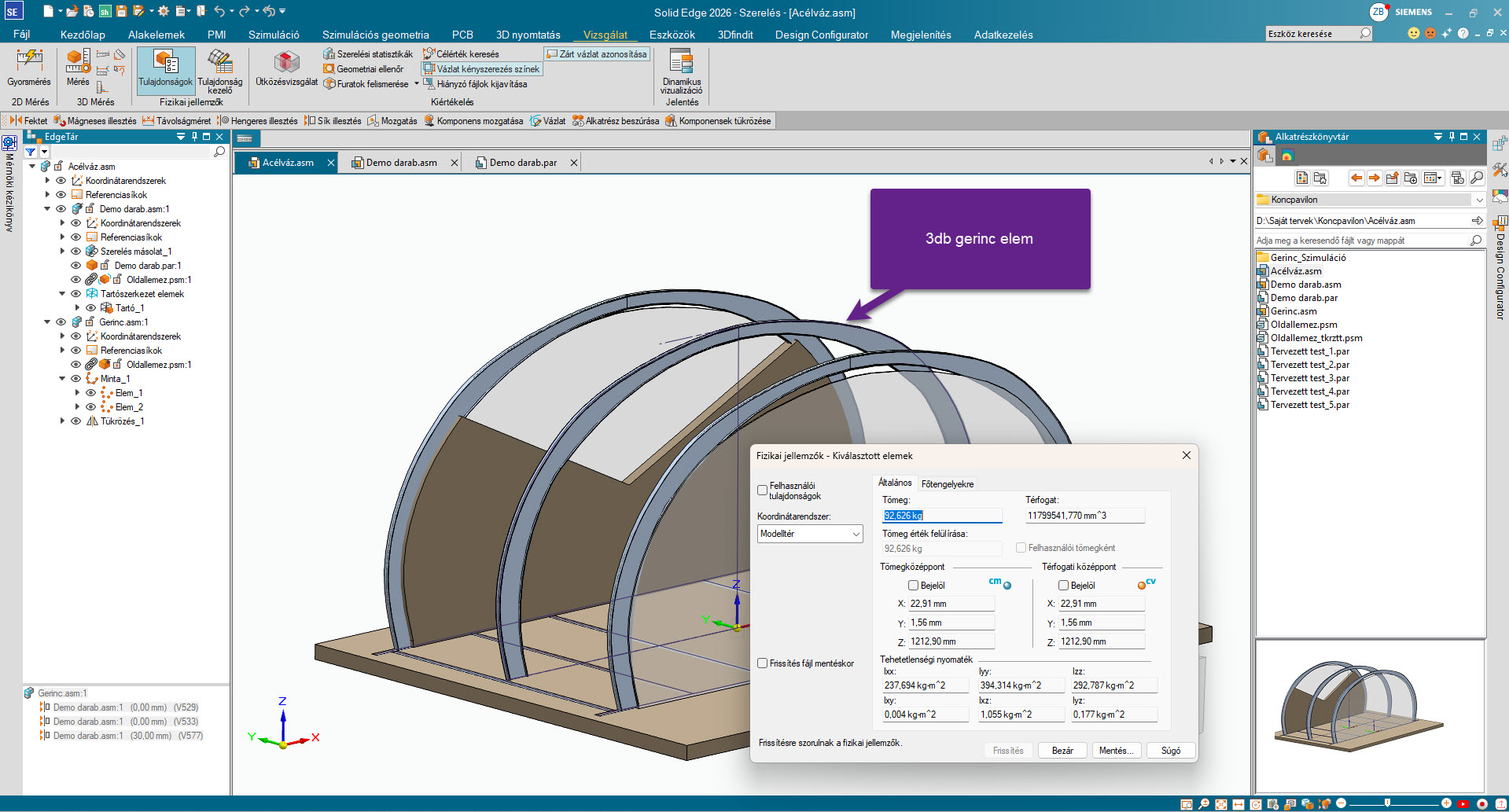Hide the Gerinc.asm:1 component
Screen dimensions: 1509x812
click(x=61, y=322)
